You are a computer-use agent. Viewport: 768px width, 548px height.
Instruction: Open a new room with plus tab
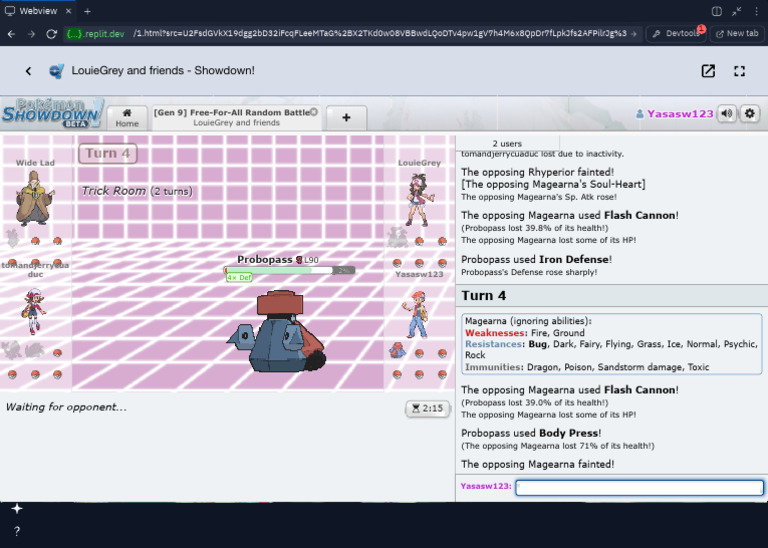pyautogui.click(x=346, y=117)
